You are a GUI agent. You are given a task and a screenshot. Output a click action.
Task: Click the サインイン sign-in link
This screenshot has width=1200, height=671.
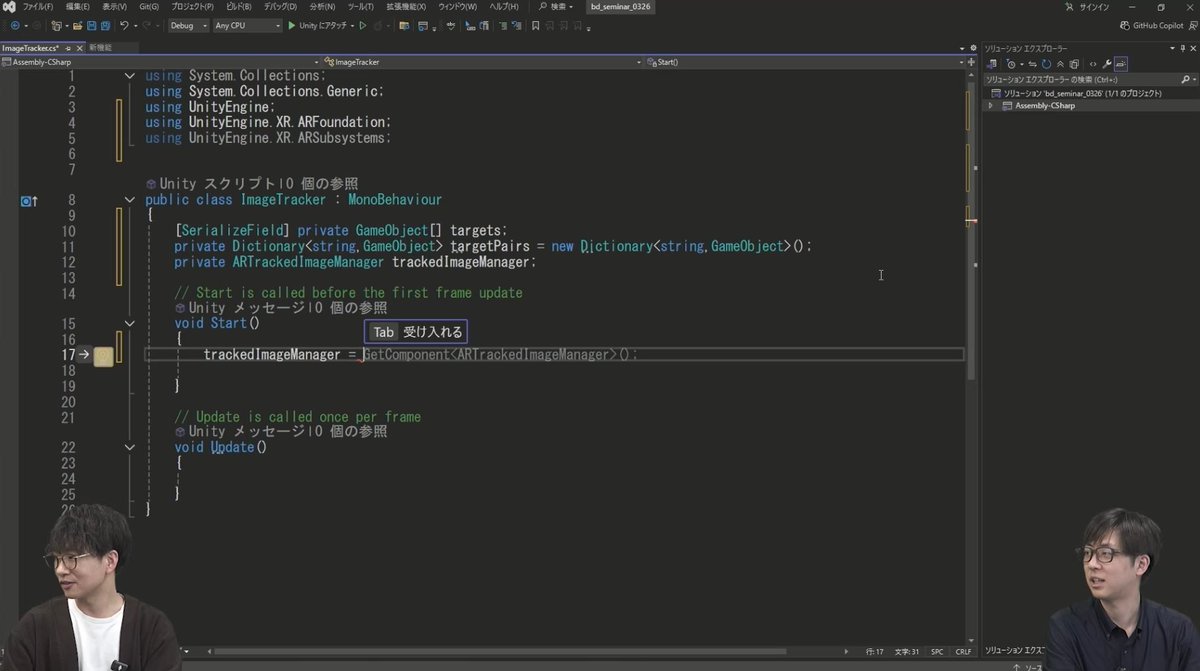tap(1094, 7)
